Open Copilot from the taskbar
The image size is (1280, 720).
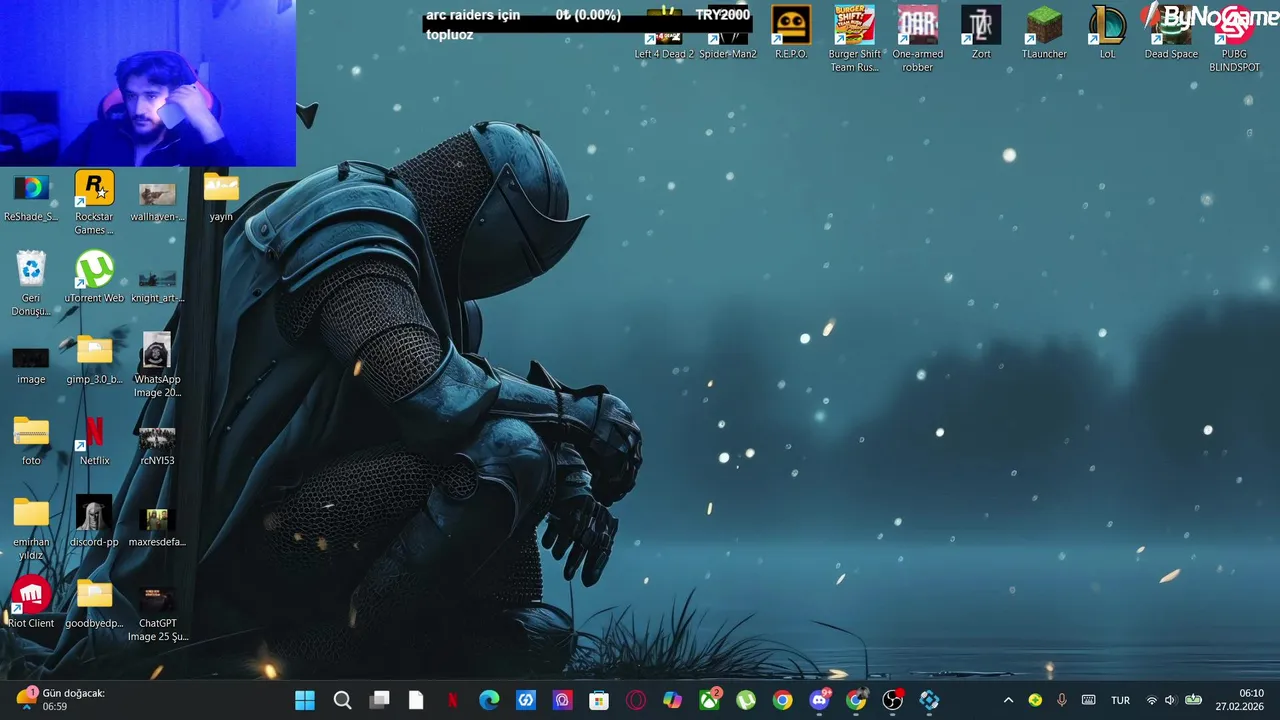point(672,700)
